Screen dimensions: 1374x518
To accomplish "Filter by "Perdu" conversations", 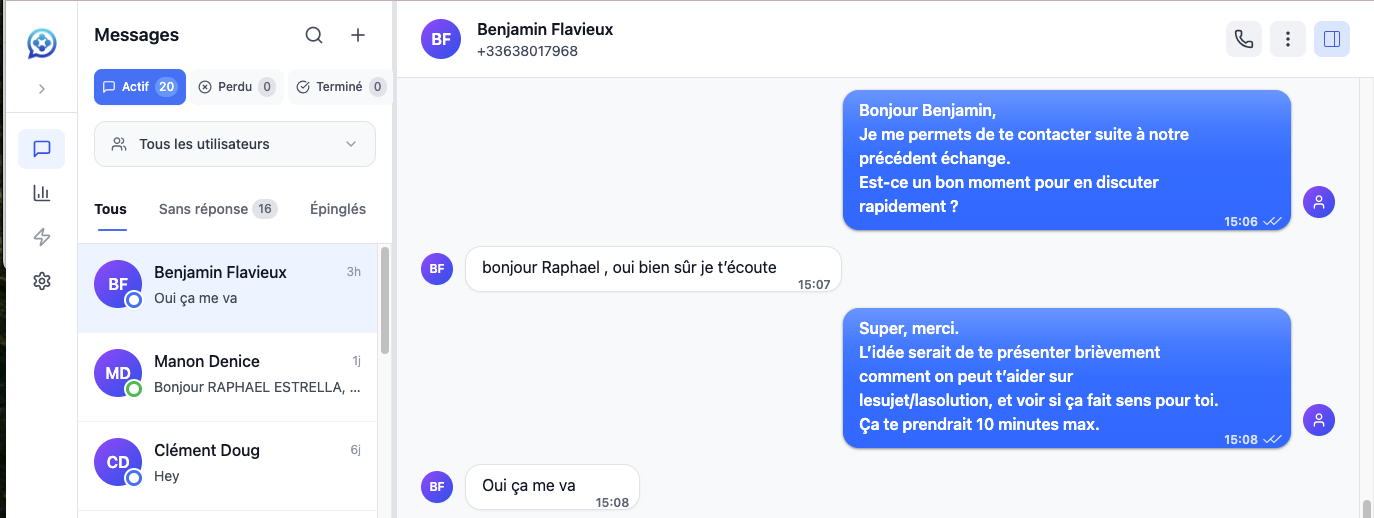I will (x=236, y=87).
